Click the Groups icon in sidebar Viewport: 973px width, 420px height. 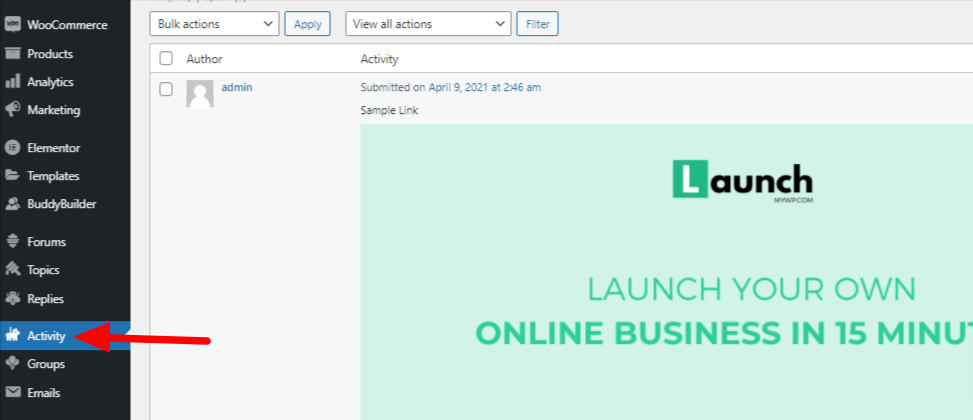click(x=12, y=364)
